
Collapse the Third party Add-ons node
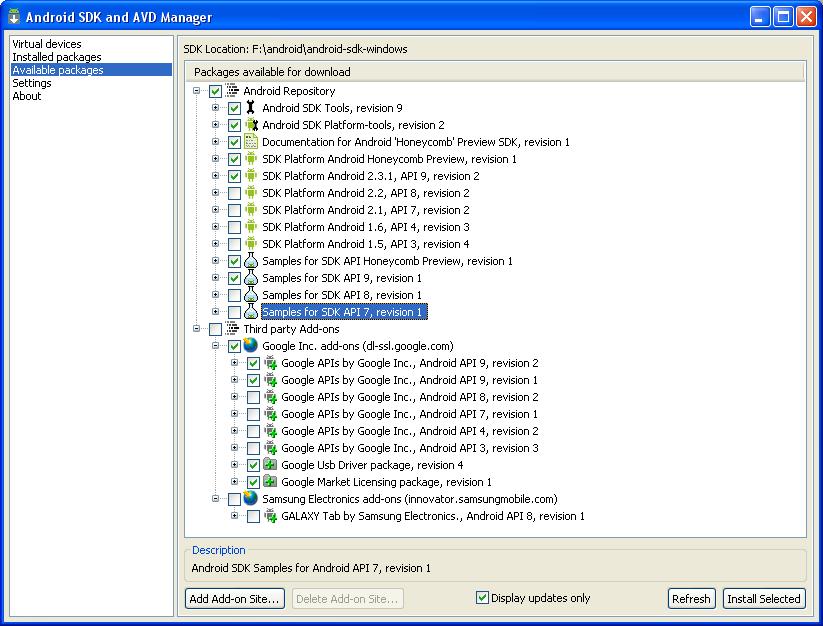(196, 328)
